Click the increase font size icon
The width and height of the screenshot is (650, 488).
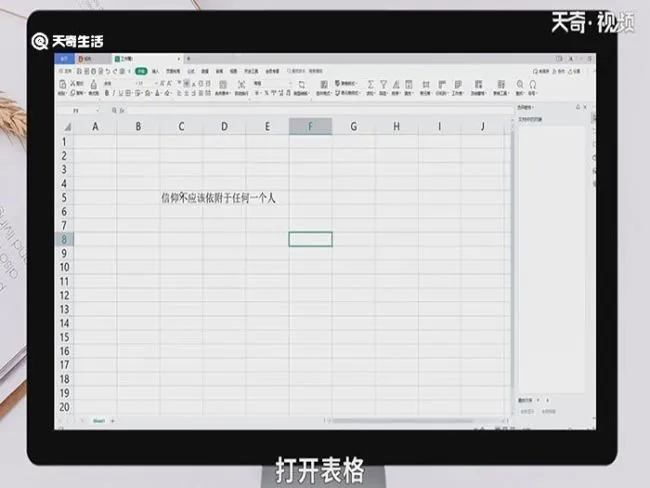(162, 83)
